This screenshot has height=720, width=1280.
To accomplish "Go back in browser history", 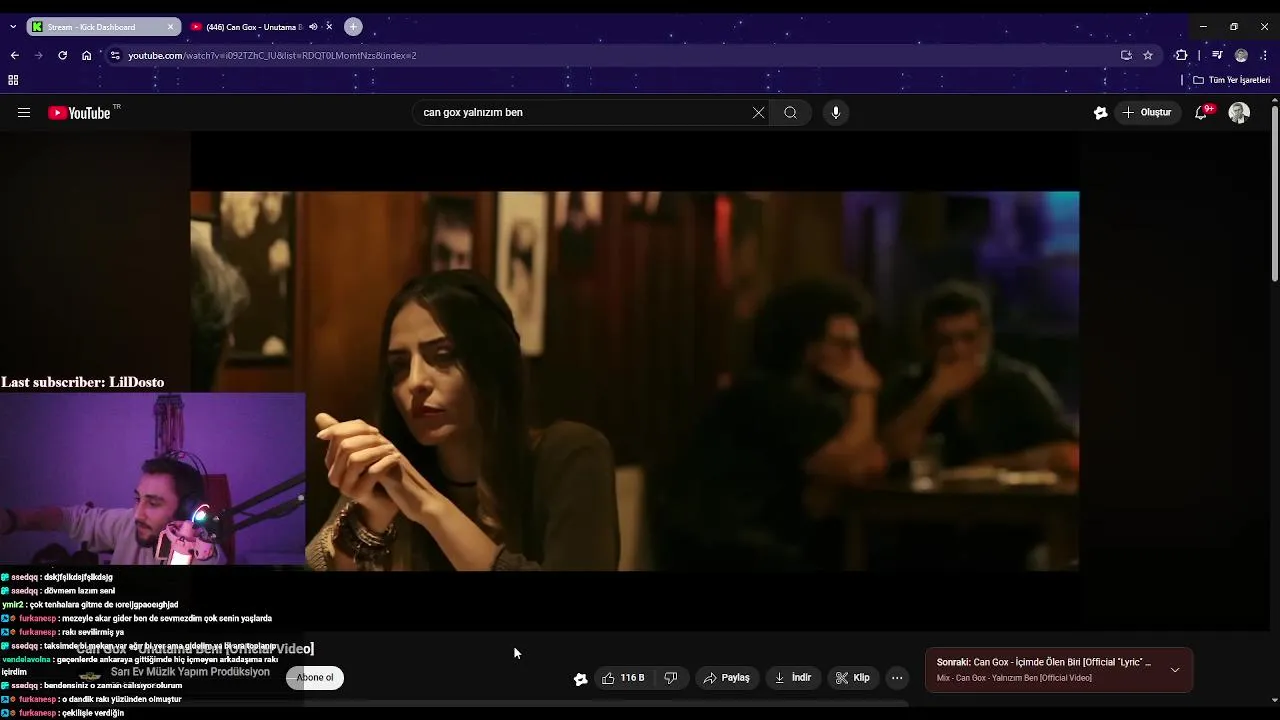I will tap(14, 56).
